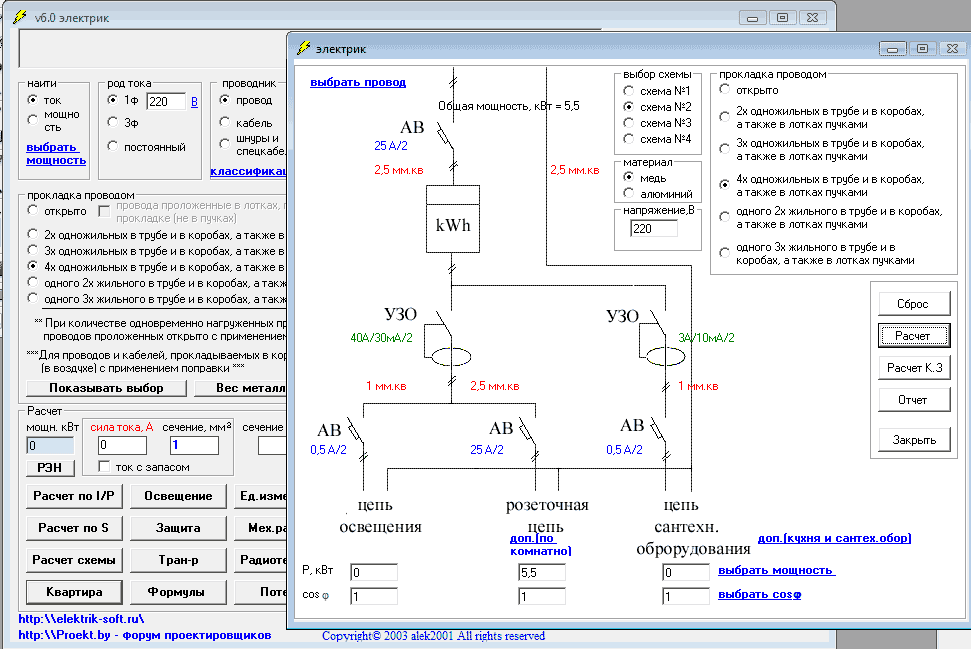This screenshot has width=971, height=649.
Task: Close the dialog with the Закрыть button
Action: 912,440
